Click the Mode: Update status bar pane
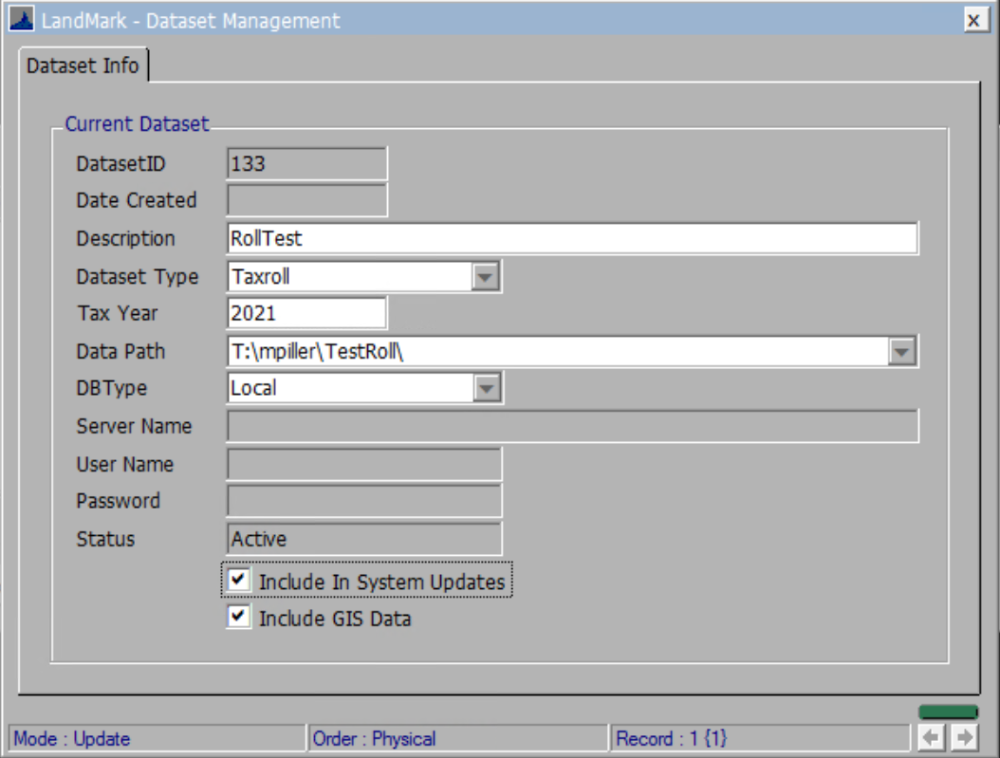1000x758 pixels. 150,739
